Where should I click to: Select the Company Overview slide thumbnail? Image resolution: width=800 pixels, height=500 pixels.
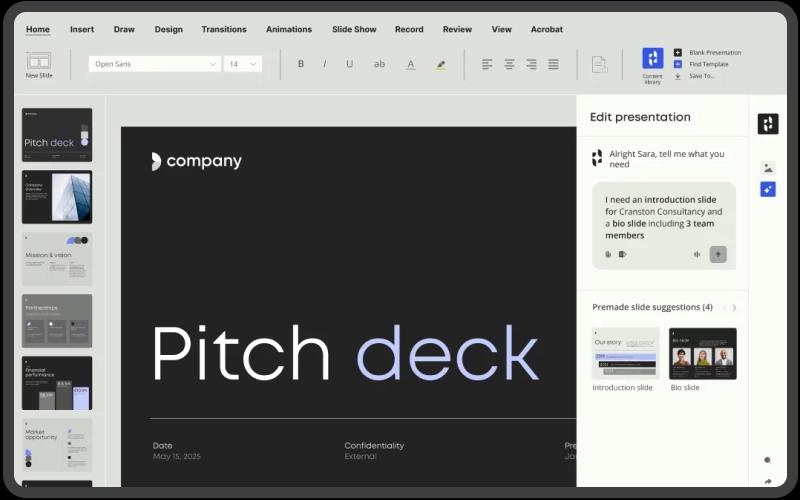click(x=57, y=197)
